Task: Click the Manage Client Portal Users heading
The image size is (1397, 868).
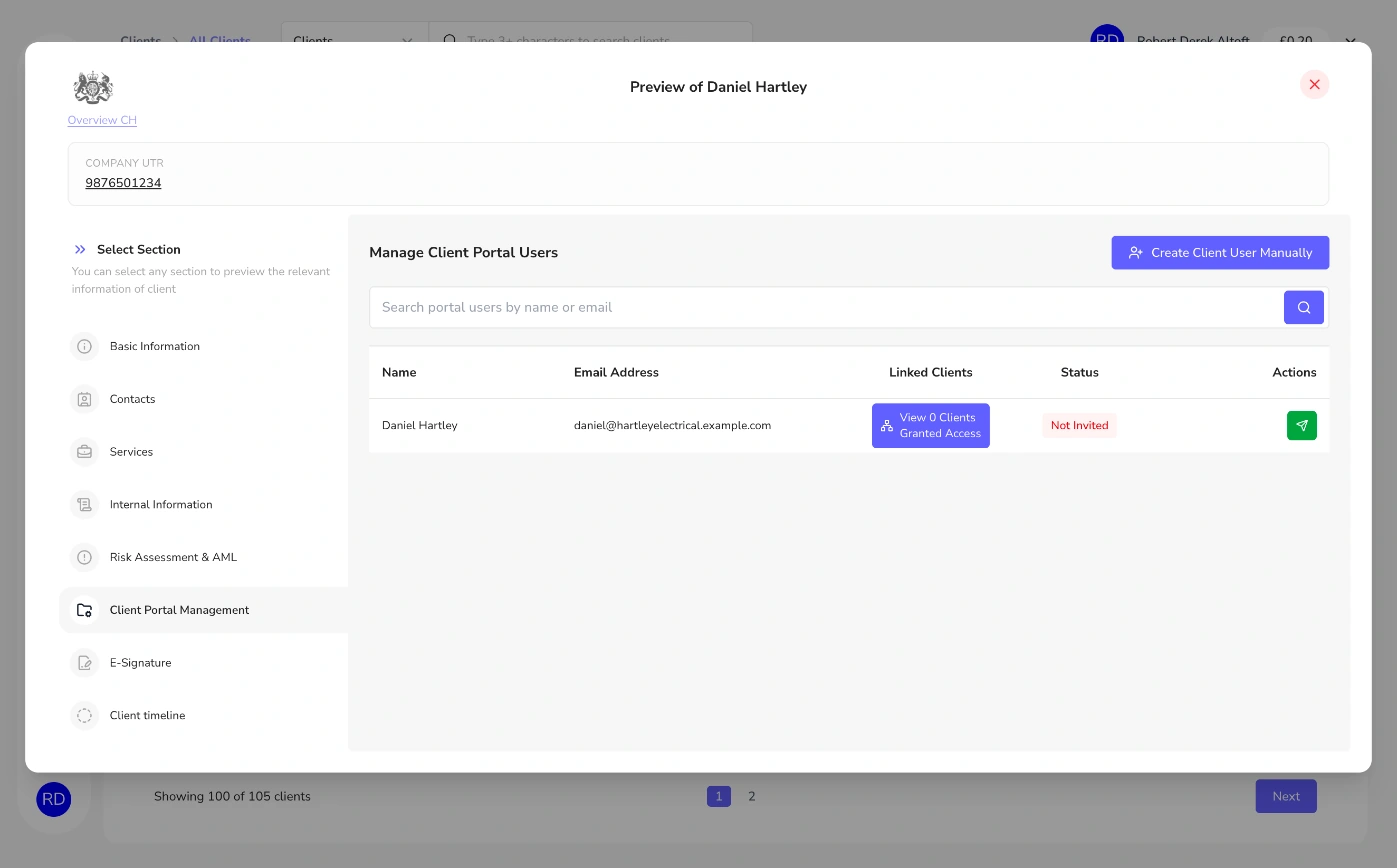Action: coord(463,252)
